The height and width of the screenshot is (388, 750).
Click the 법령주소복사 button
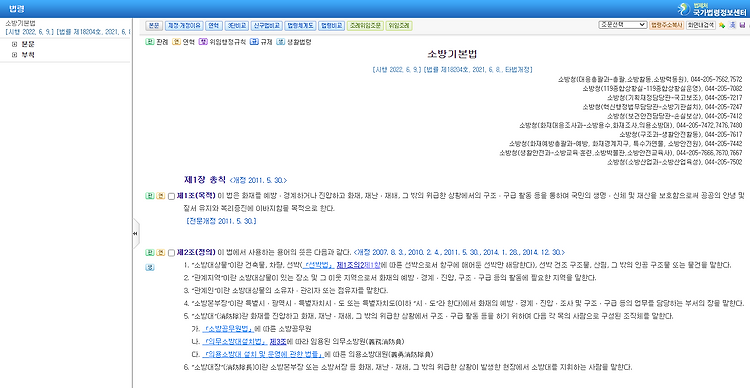point(666,25)
